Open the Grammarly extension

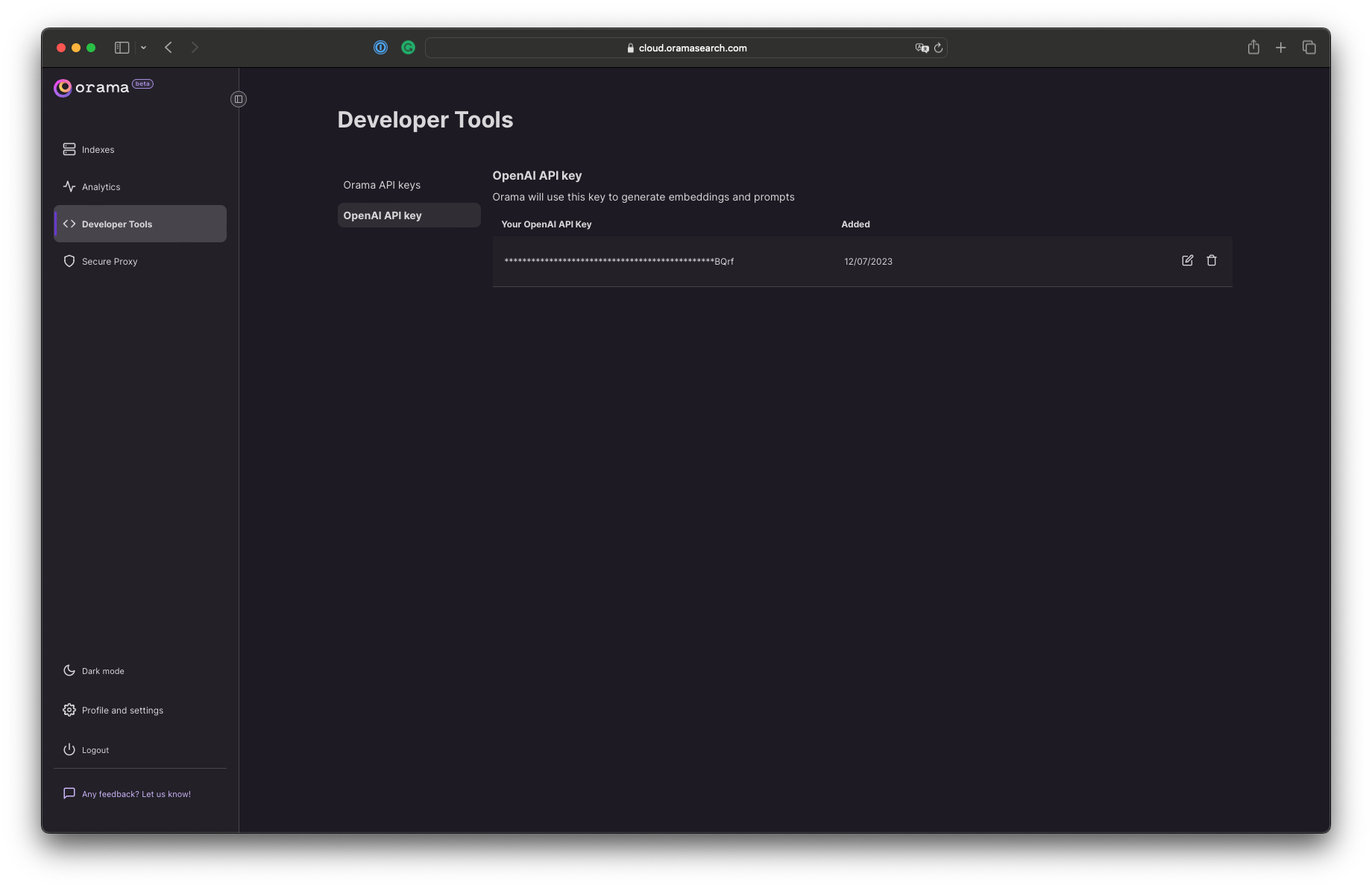click(x=408, y=48)
